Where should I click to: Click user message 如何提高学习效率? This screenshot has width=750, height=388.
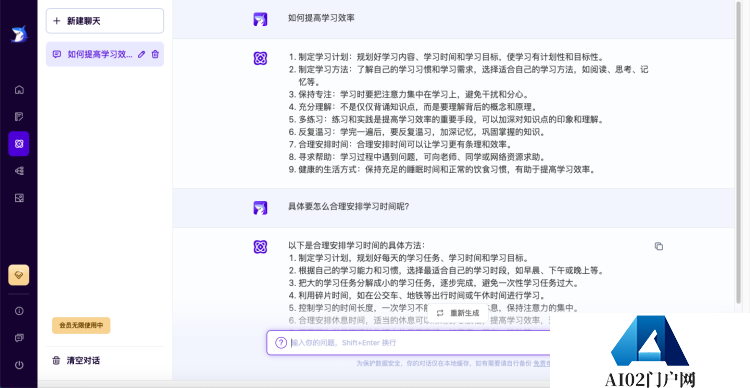pos(321,18)
